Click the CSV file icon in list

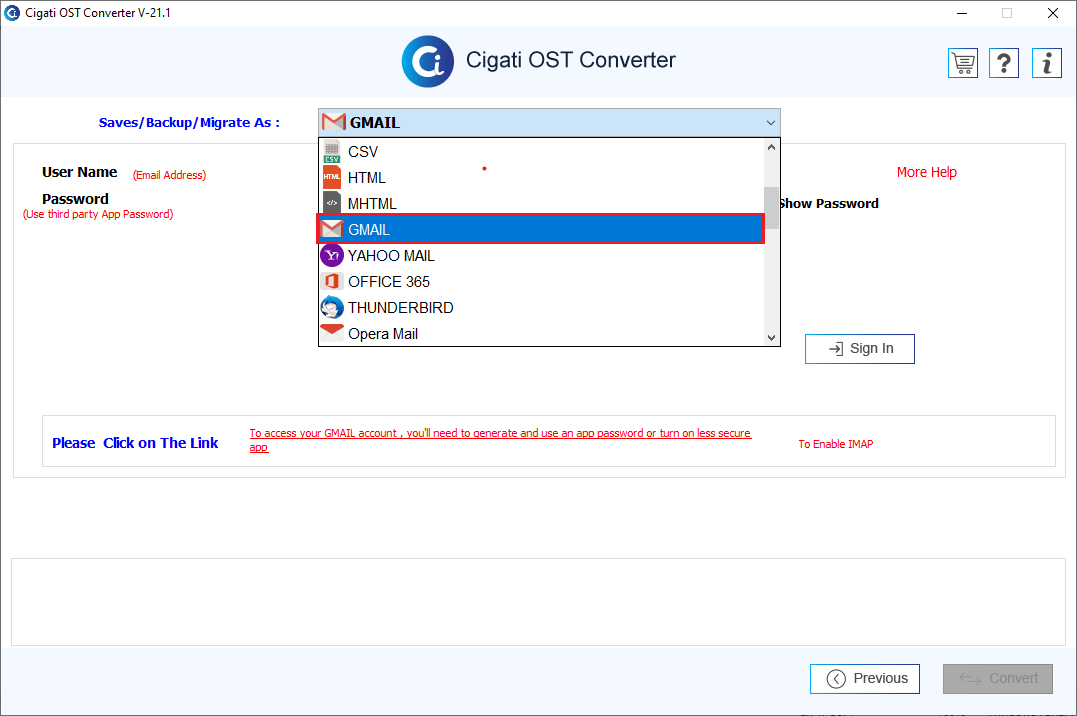(x=332, y=152)
